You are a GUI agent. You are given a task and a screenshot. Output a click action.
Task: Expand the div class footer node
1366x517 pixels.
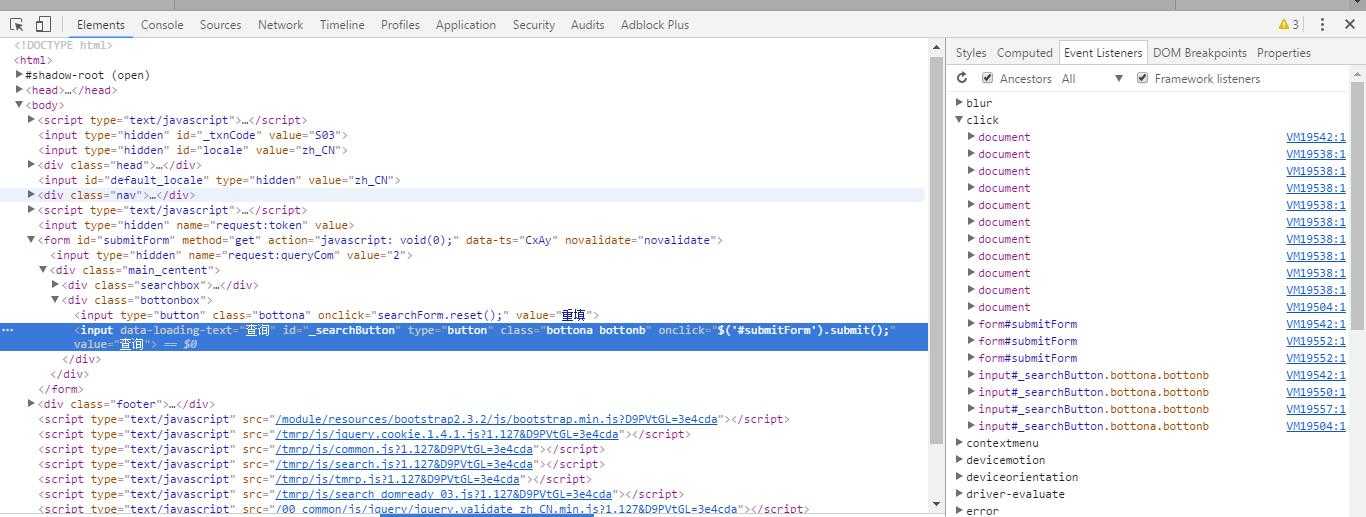pos(31,404)
